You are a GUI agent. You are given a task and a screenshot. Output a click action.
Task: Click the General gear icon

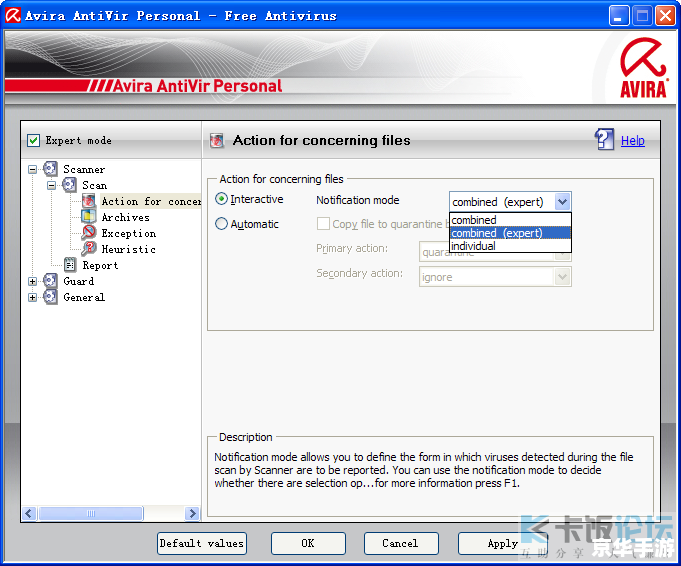point(50,297)
